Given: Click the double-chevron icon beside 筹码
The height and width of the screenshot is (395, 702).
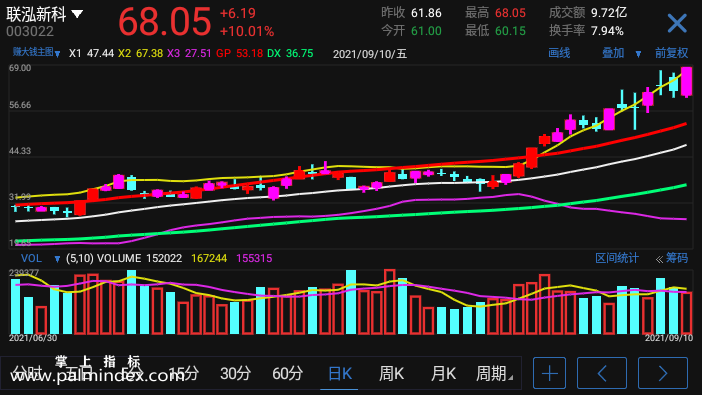Looking at the screenshot, I should point(659,259).
